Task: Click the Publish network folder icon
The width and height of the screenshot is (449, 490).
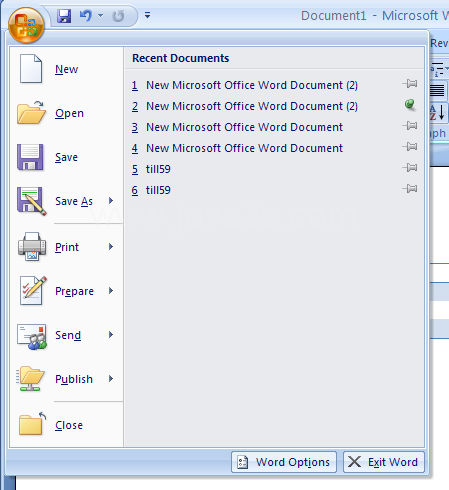Action: coord(30,379)
